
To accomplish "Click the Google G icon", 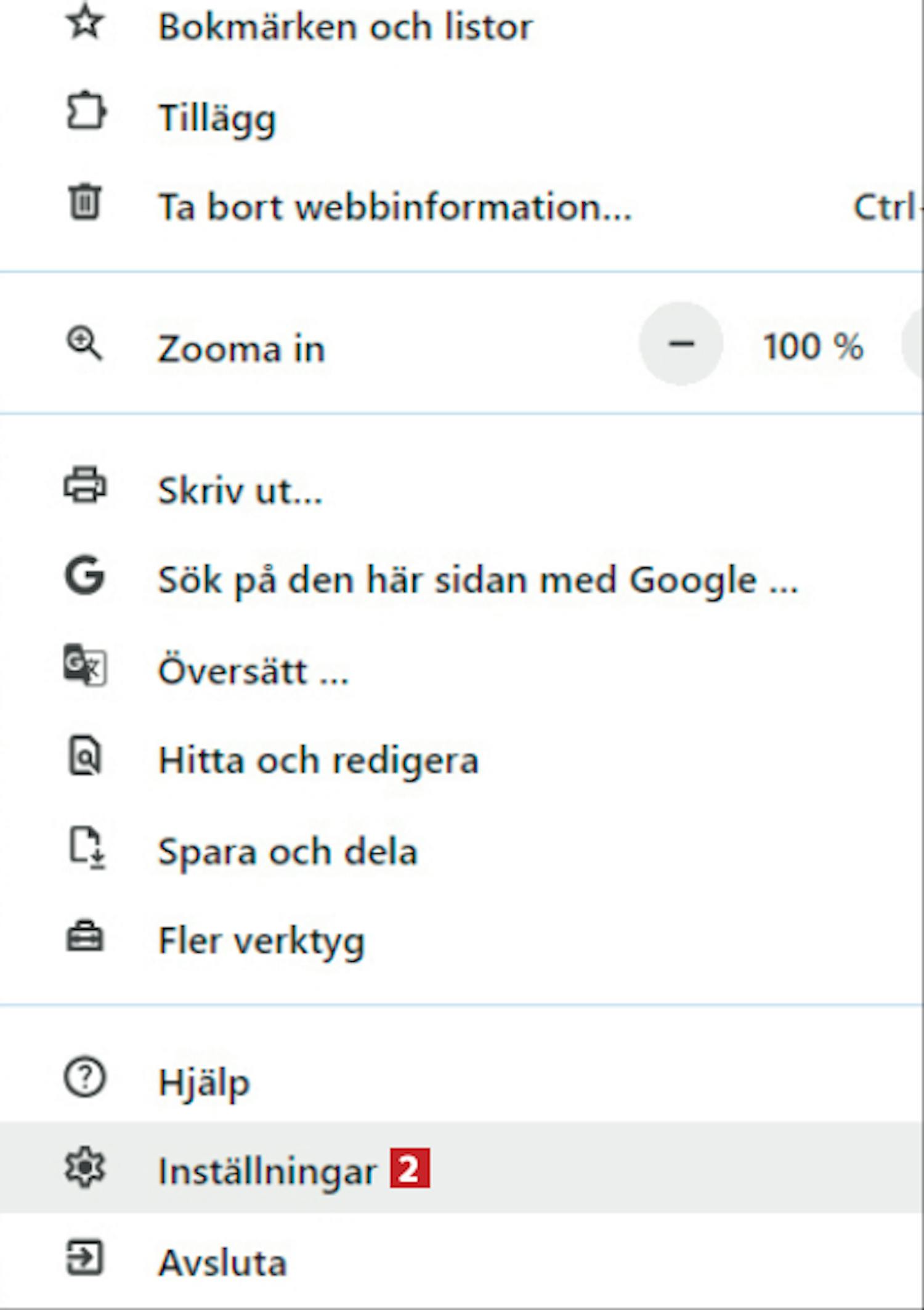I will click(85, 576).
